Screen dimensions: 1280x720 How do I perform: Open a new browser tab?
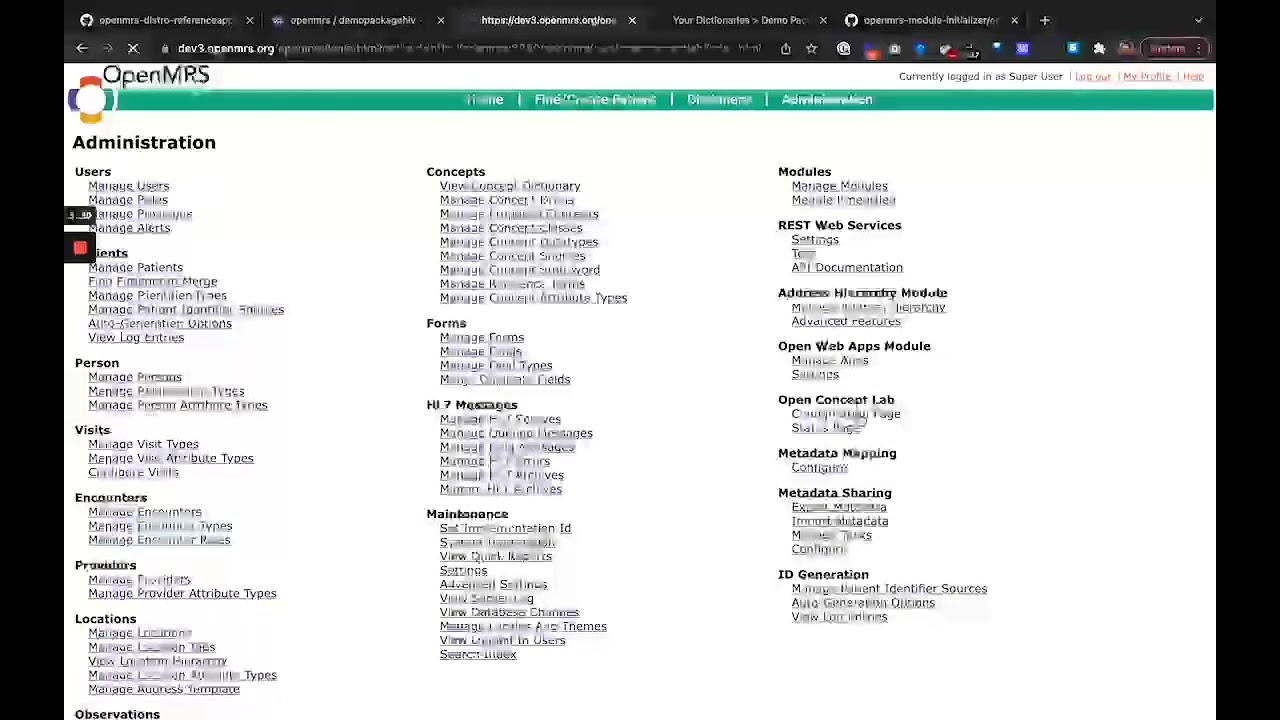coord(1045,20)
